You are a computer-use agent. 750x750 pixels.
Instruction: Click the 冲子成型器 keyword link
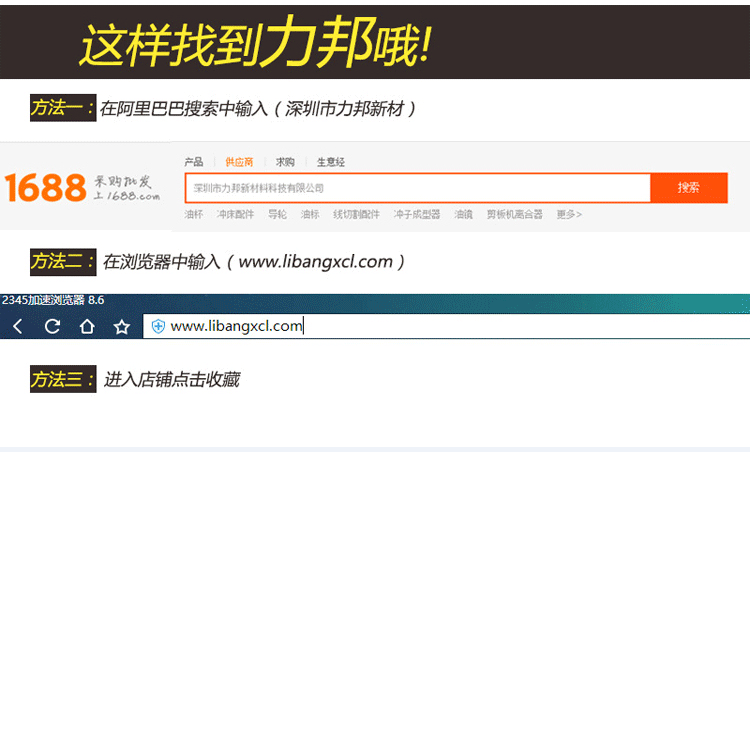(417, 214)
